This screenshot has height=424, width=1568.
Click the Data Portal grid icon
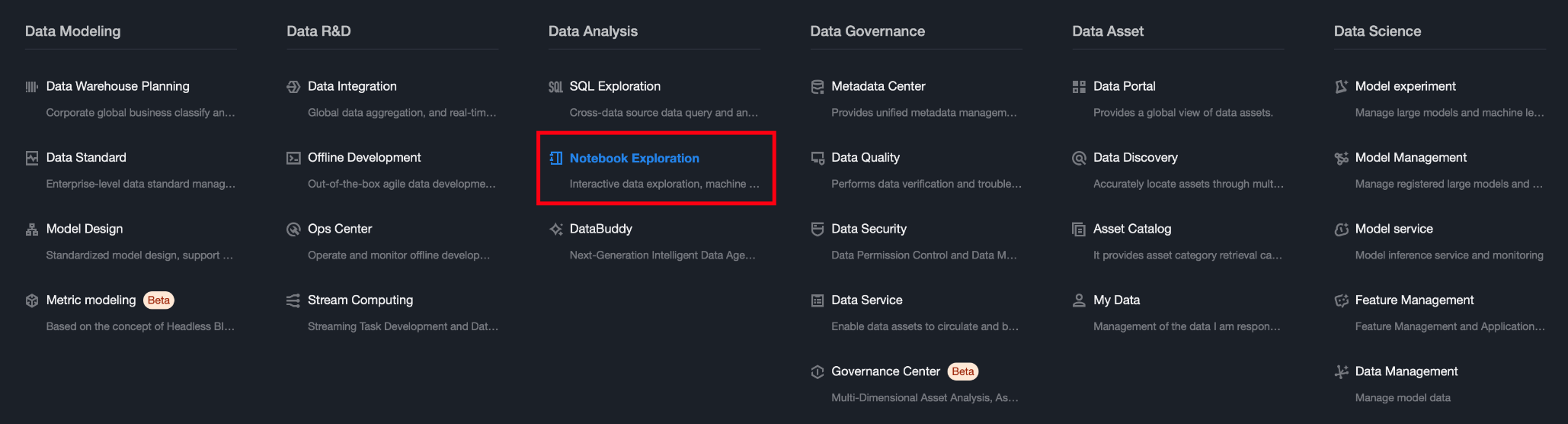point(1079,87)
